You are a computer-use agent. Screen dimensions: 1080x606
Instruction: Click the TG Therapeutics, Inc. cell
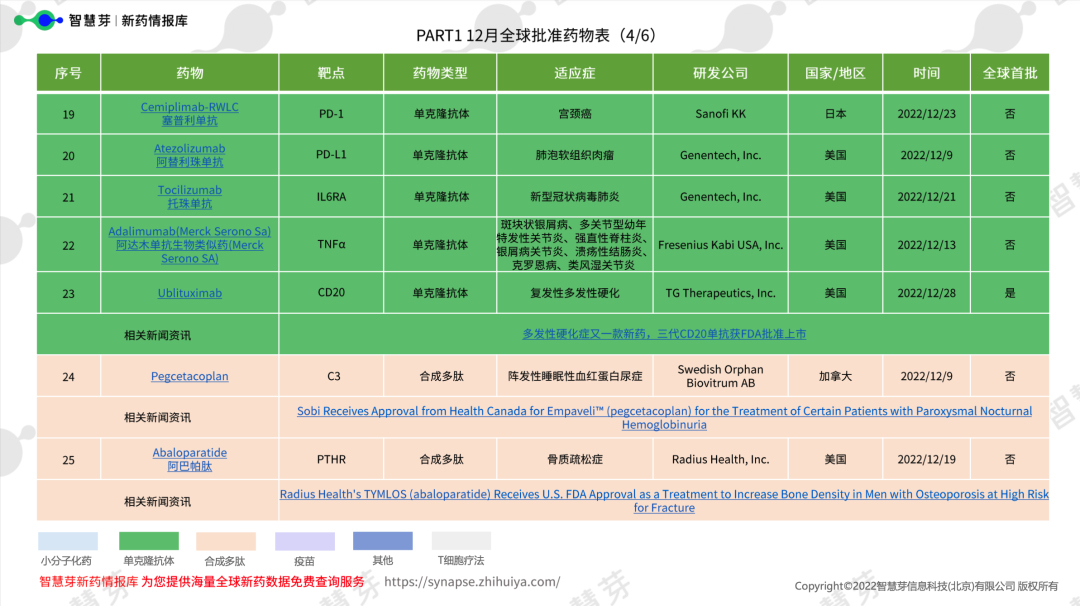click(x=720, y=293)
